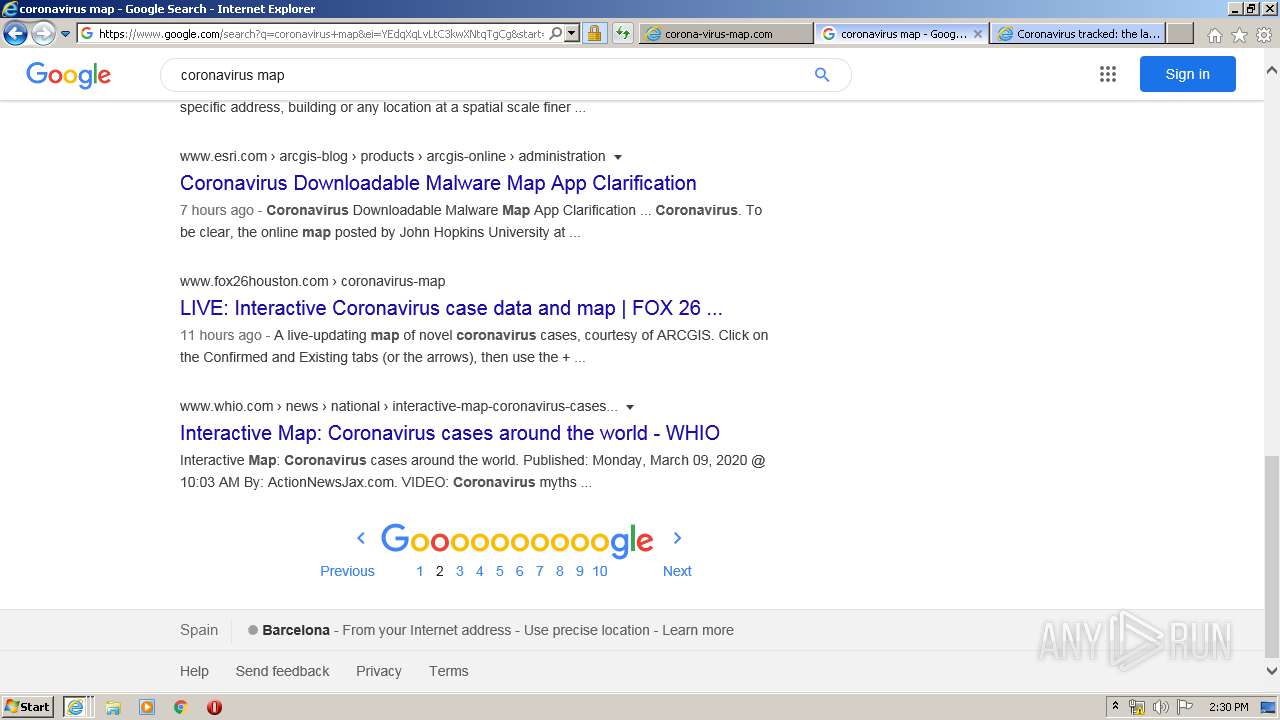Click the scrollbar down arrow

tap(1272, 671)
